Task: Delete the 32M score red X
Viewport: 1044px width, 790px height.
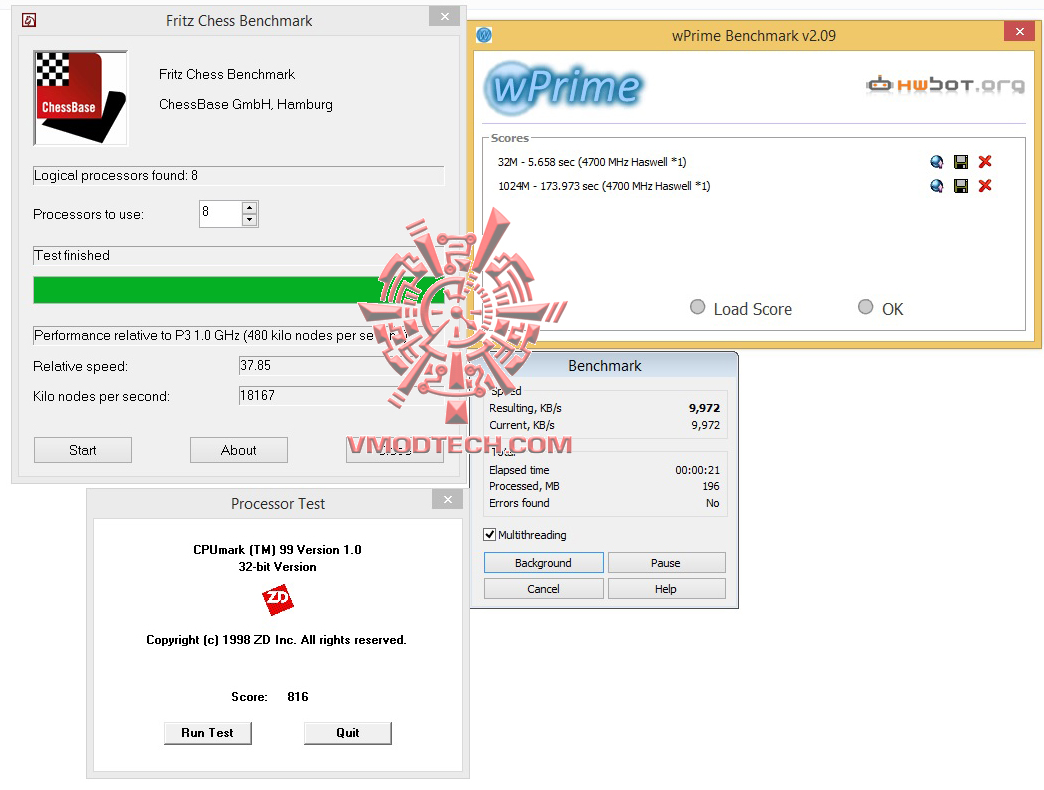Action: point(985,162)
